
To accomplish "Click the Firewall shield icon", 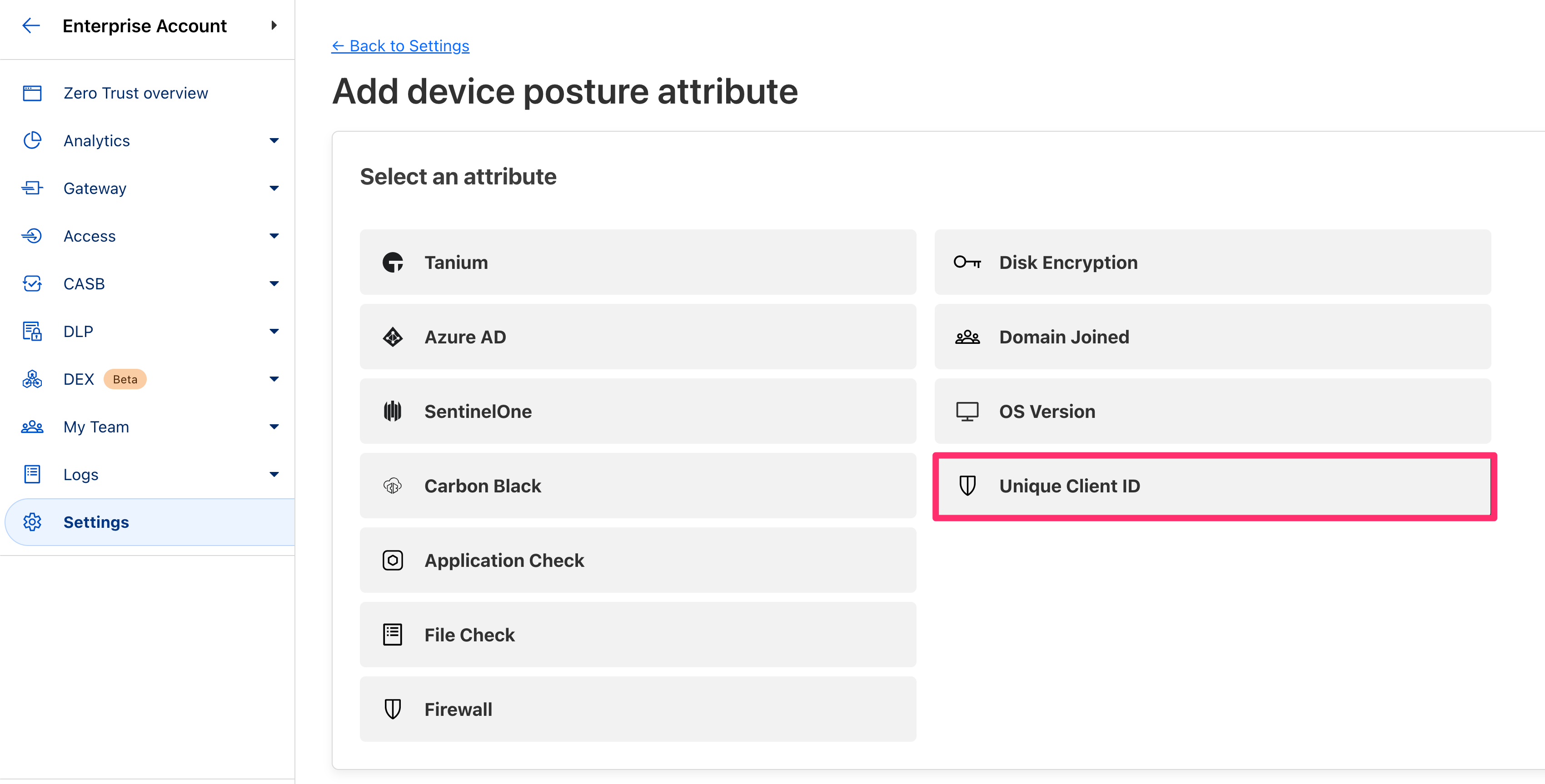I will [x=393, y=709].
